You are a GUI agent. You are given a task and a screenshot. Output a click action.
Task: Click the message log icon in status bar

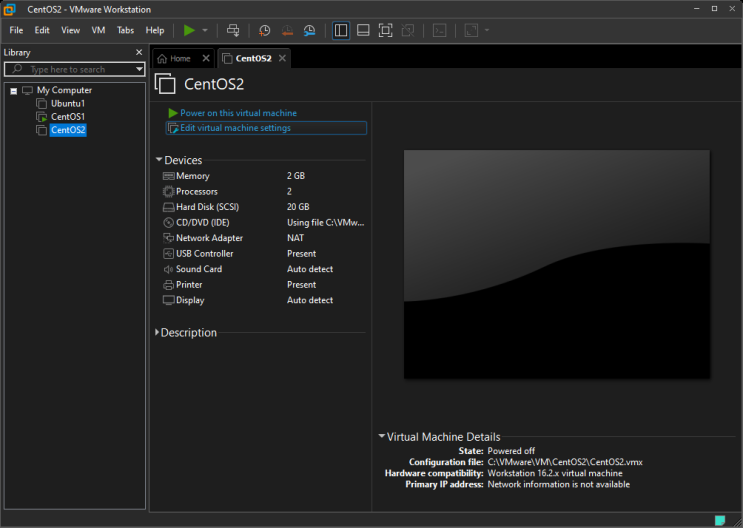click(720, 520)
